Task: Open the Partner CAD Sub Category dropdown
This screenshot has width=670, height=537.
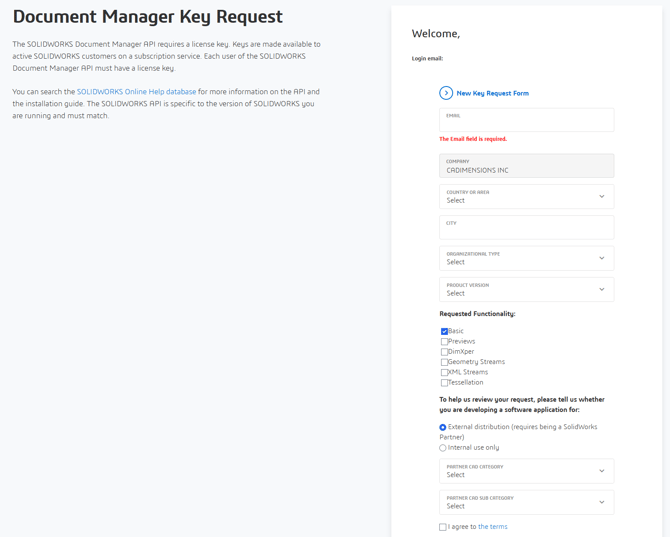Action: (526, 502)
